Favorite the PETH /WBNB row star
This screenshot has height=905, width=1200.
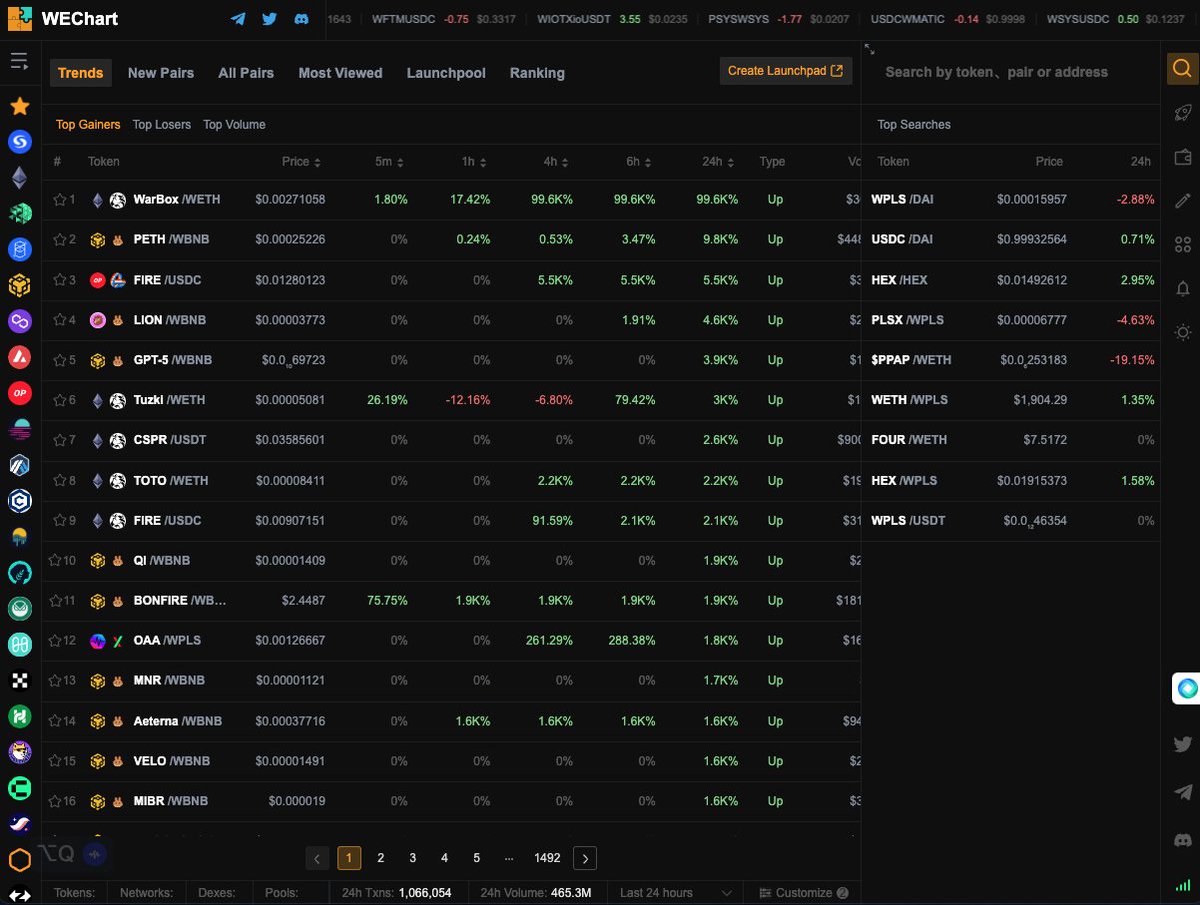pyautogui.click(x=59, y=239)
